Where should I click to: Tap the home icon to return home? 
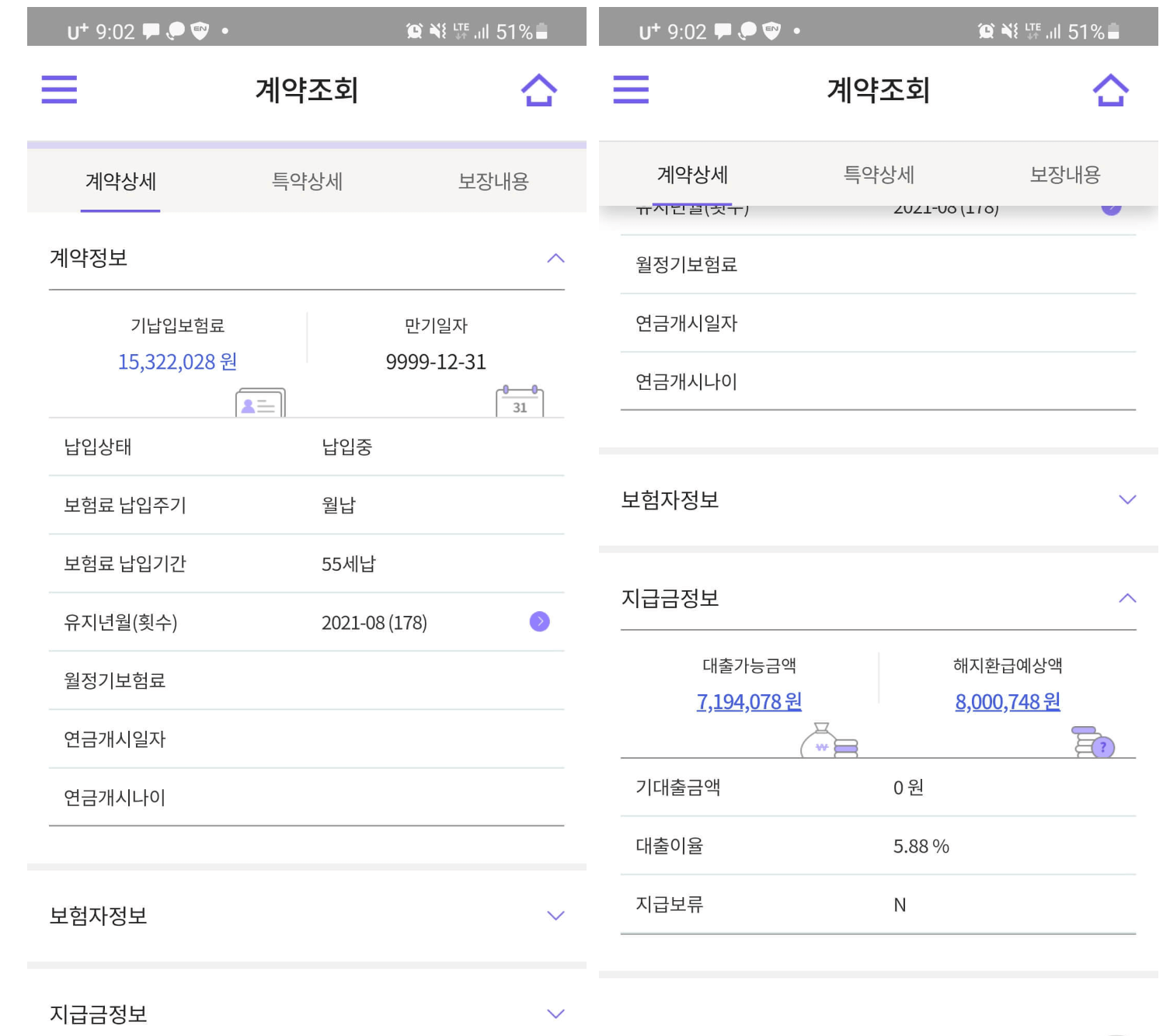[x=539, y=89]
